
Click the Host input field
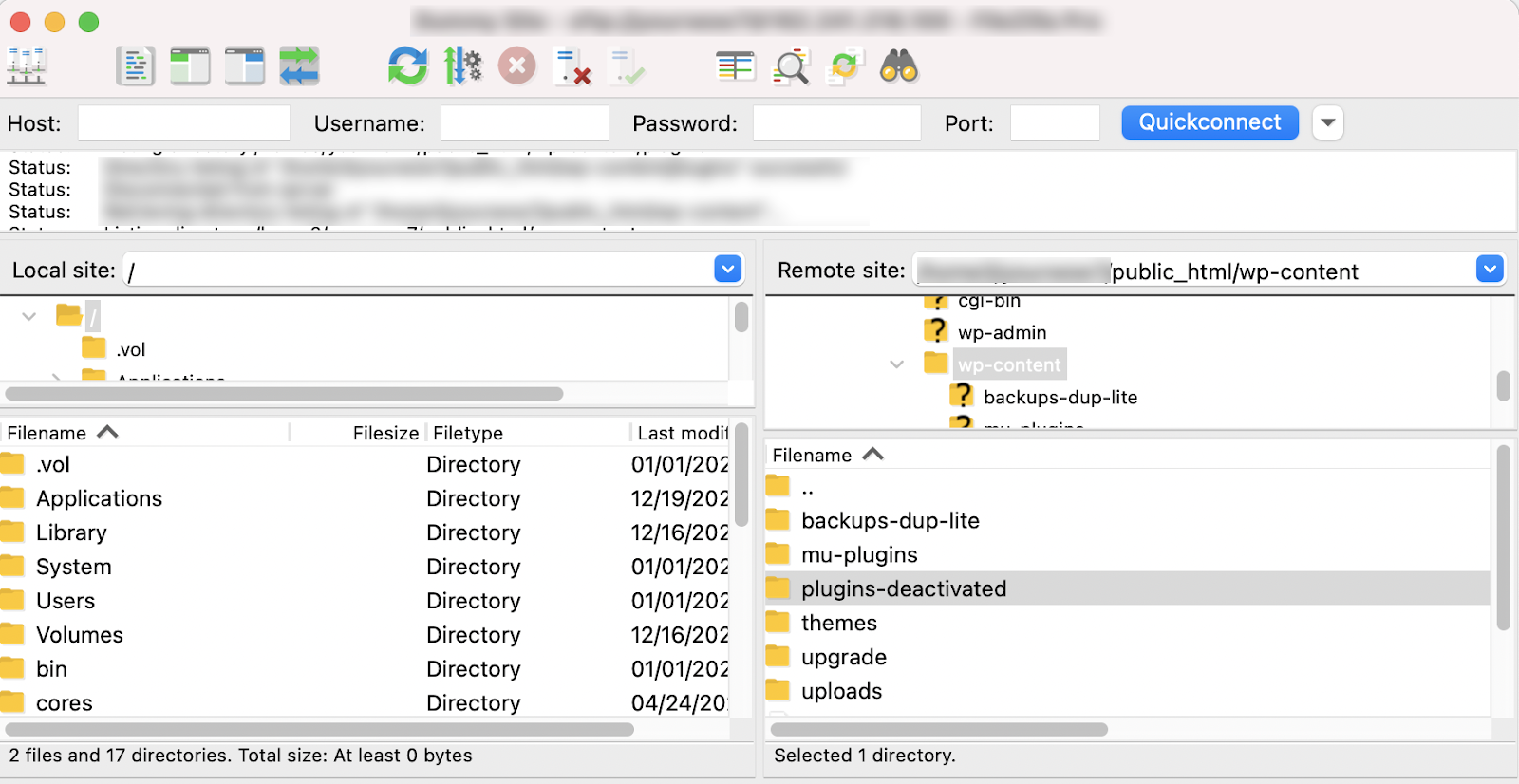pos(184,123)
